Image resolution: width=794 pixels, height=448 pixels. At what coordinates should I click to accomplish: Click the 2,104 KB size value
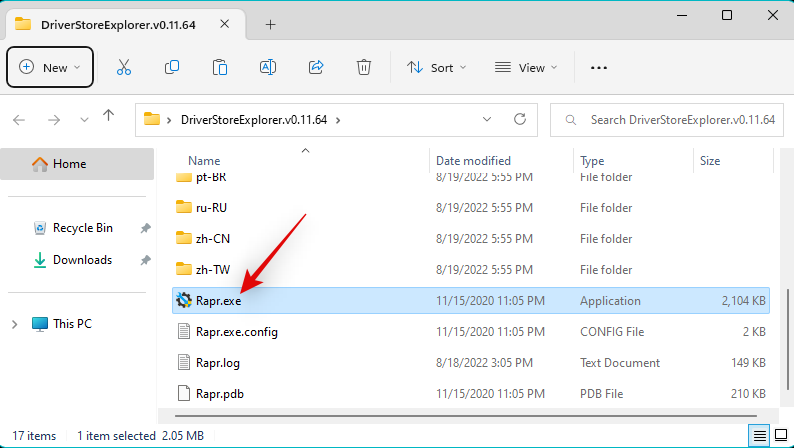coord(743,301)
